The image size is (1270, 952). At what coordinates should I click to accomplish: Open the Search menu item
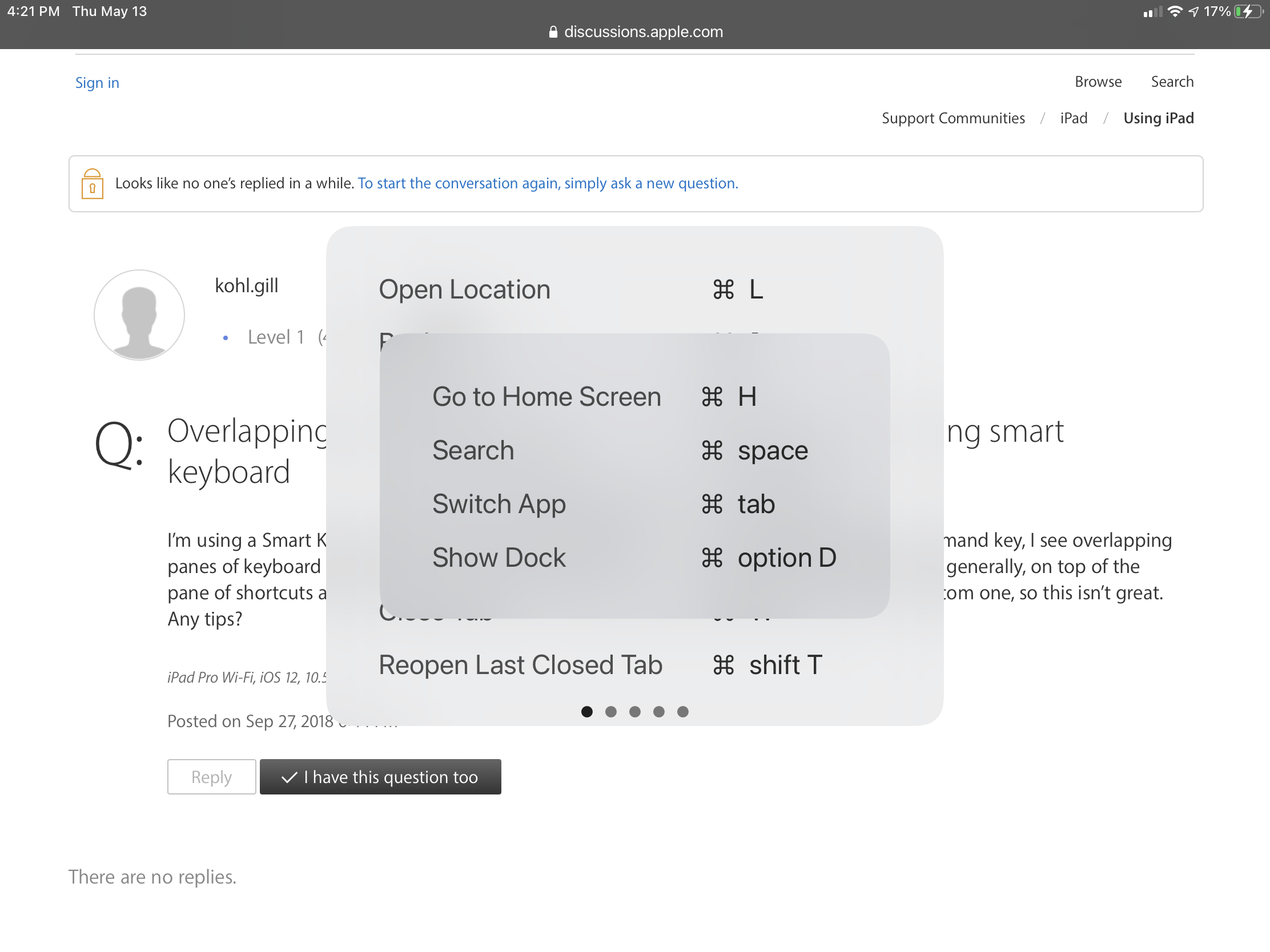(x=1172, y=82)
